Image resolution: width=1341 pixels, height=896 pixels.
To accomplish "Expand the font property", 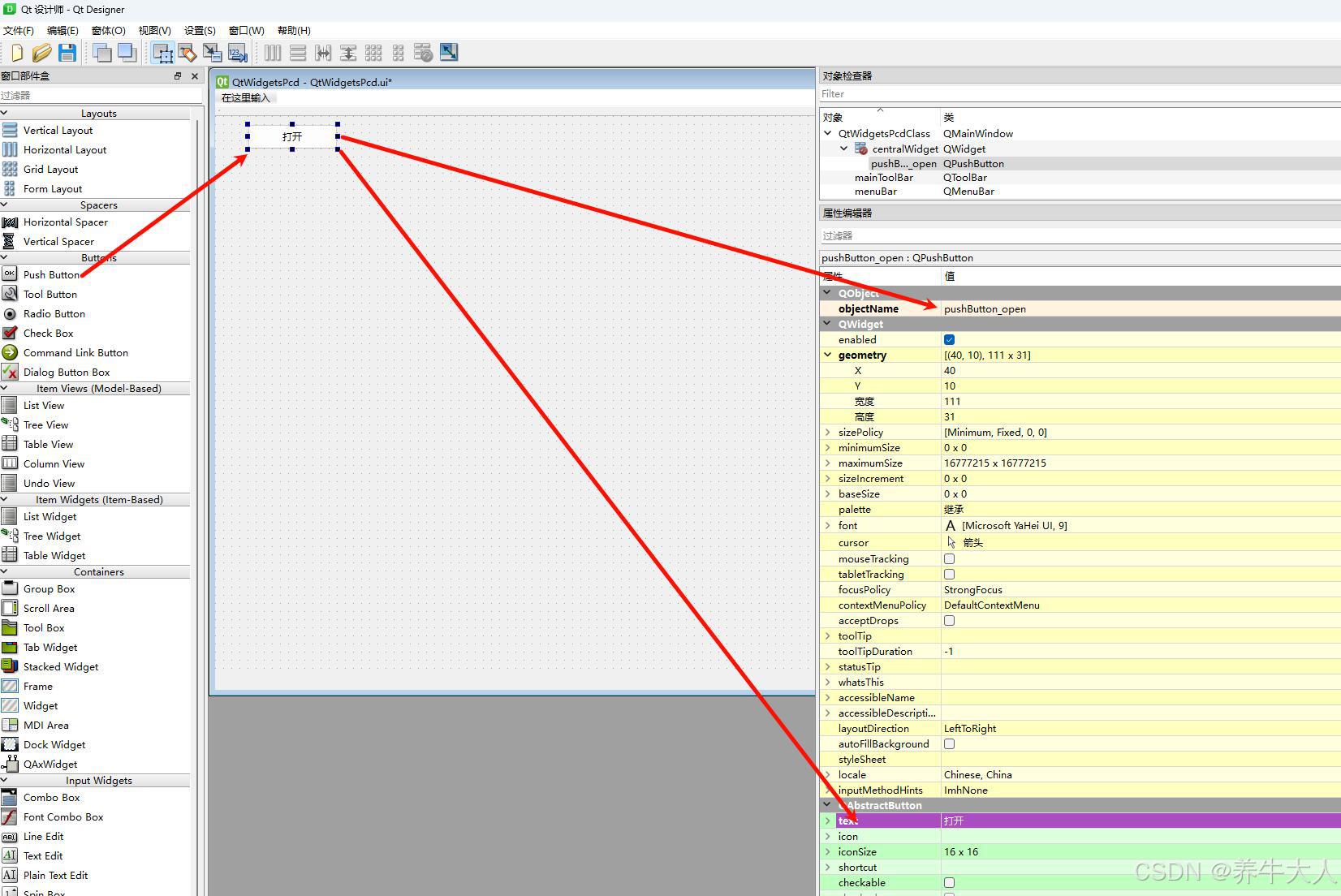I will [x=828, y=525].
